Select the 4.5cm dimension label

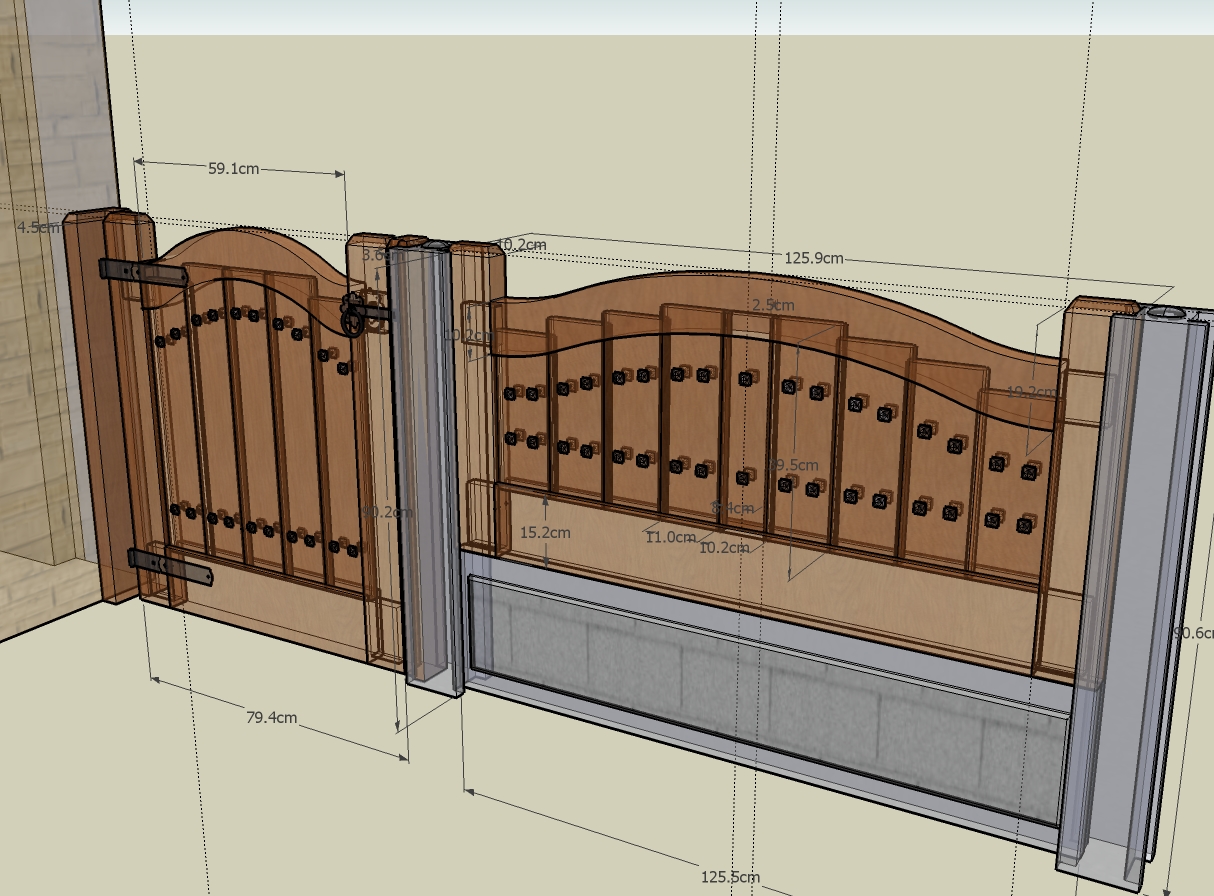click(x=37, y=227)
